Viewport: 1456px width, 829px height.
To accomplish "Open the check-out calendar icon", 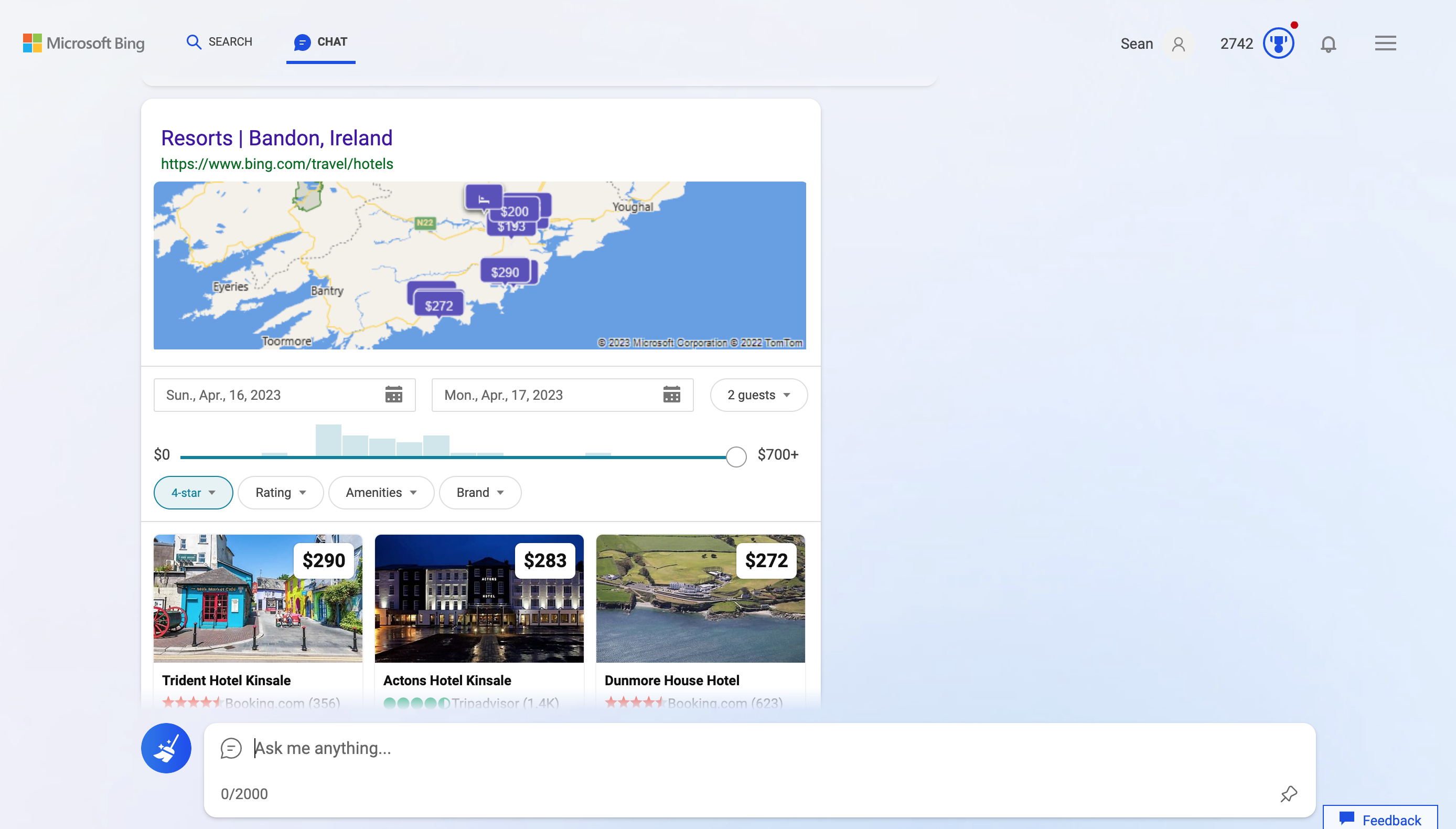I will pos(671,395).
